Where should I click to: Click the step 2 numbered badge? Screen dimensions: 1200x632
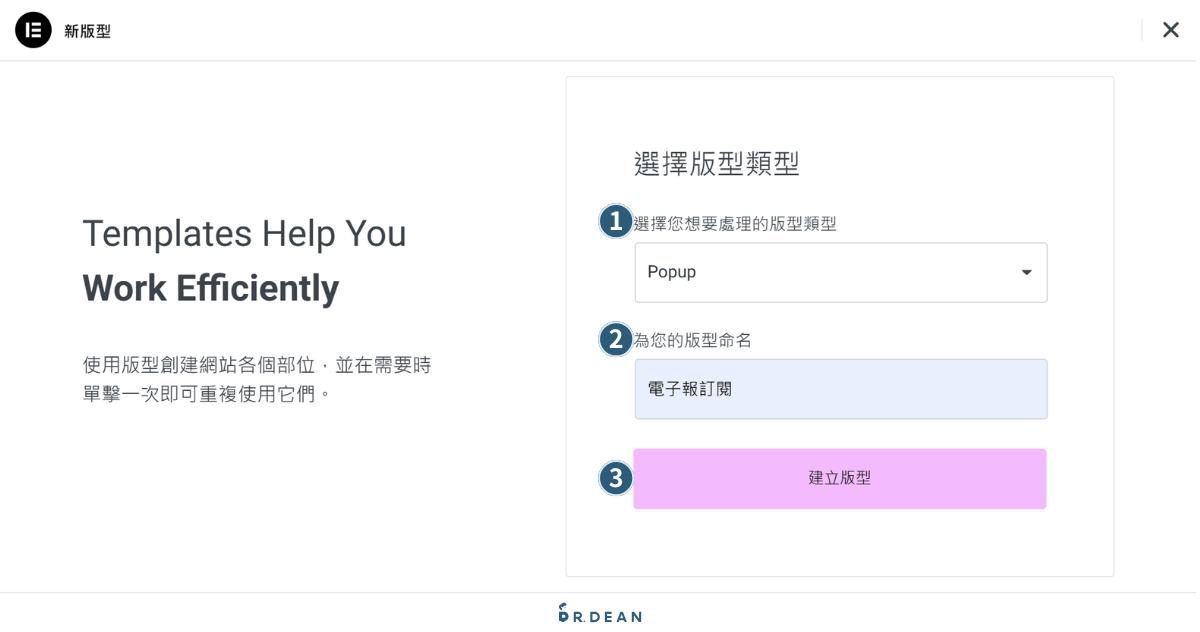(x=616, y=340)
